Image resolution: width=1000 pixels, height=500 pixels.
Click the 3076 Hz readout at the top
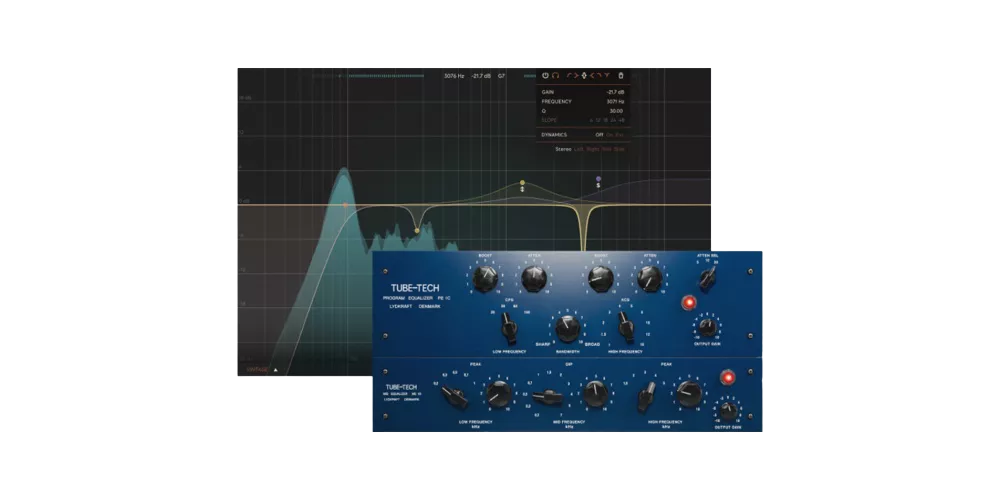tap(454, 75)
